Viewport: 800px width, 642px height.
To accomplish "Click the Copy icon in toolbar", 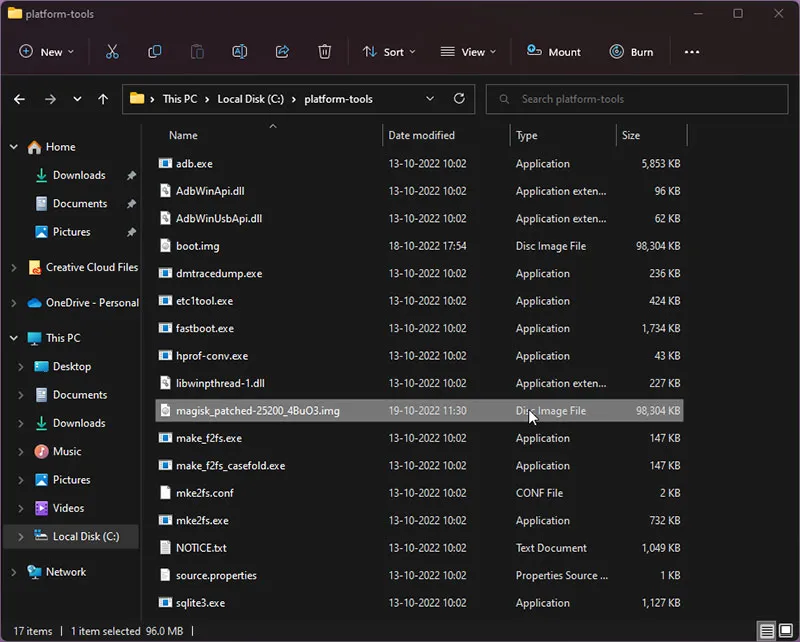I will (155, 52).
